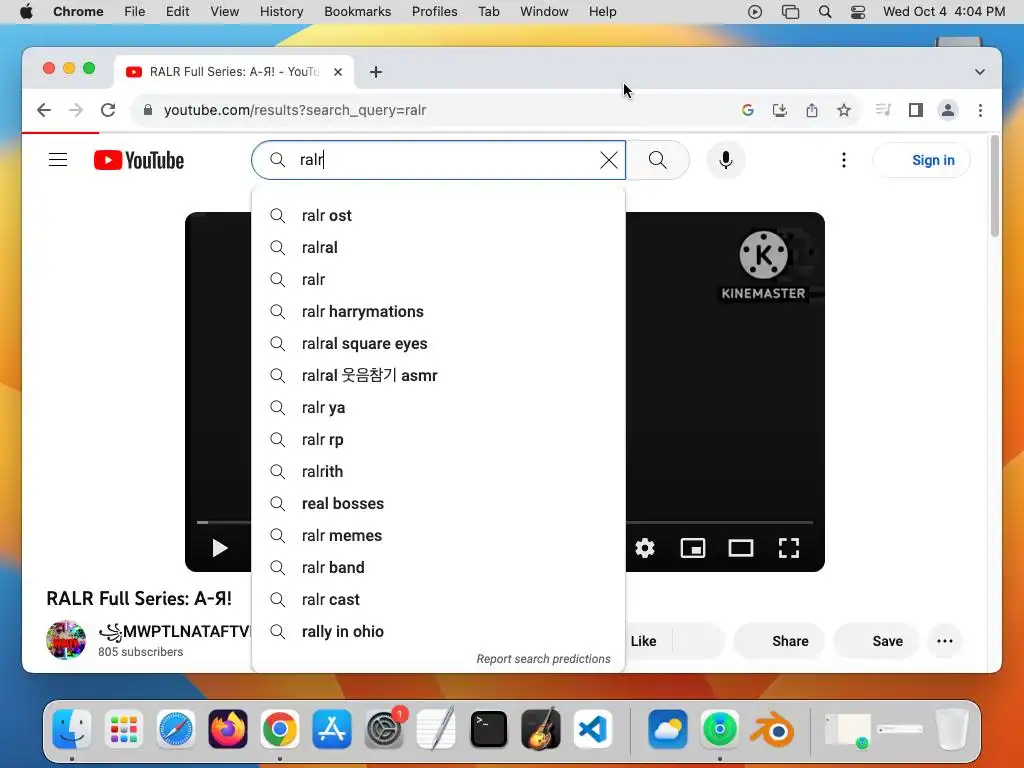Image resolution: width=1024 pixels, height=768 pixels.
Task: Bookmark this tab with the star icon
Action: point(844,110)
